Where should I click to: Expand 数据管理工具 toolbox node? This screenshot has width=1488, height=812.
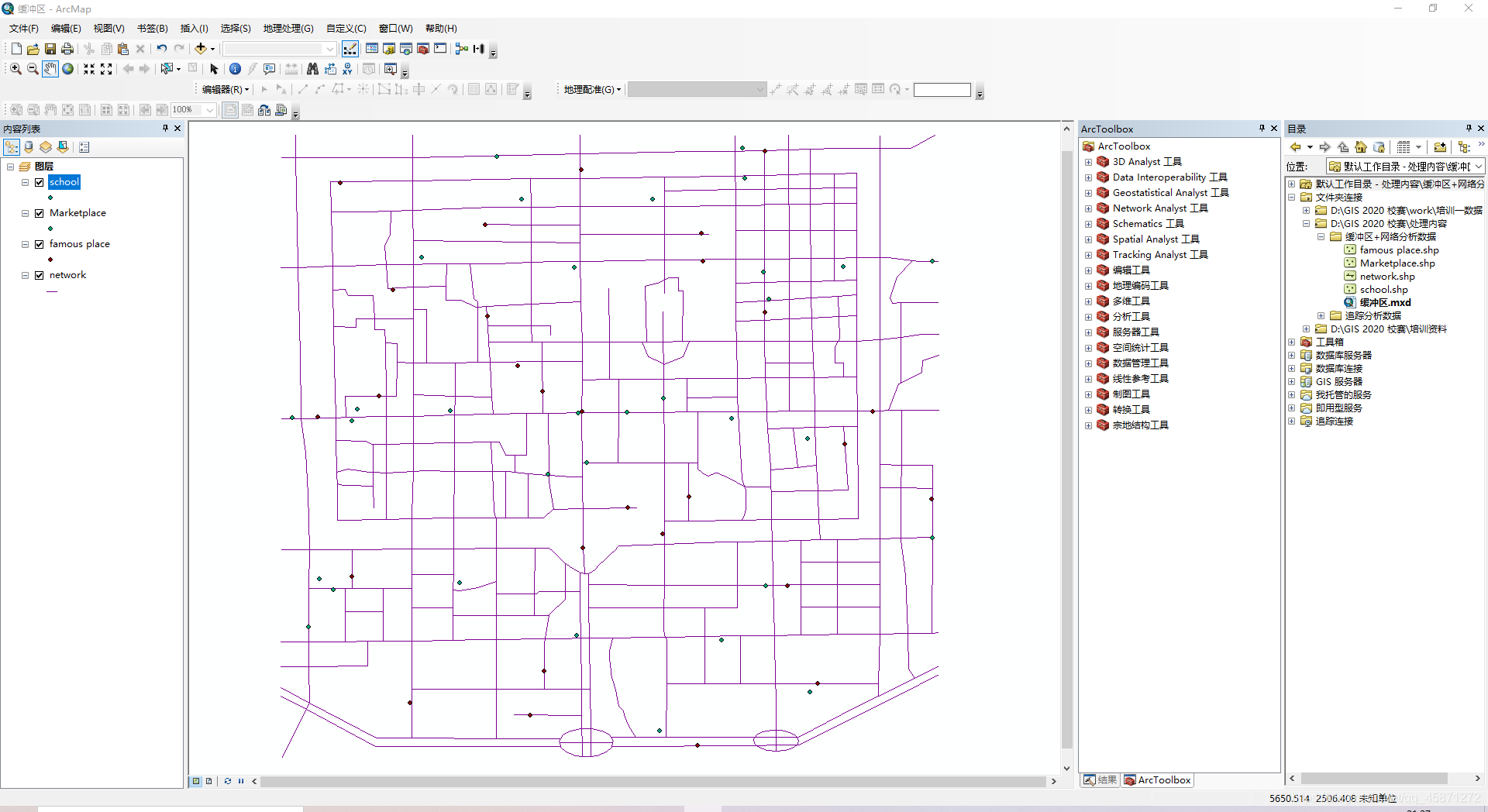pyautogui.click(x=1088, y=363)
